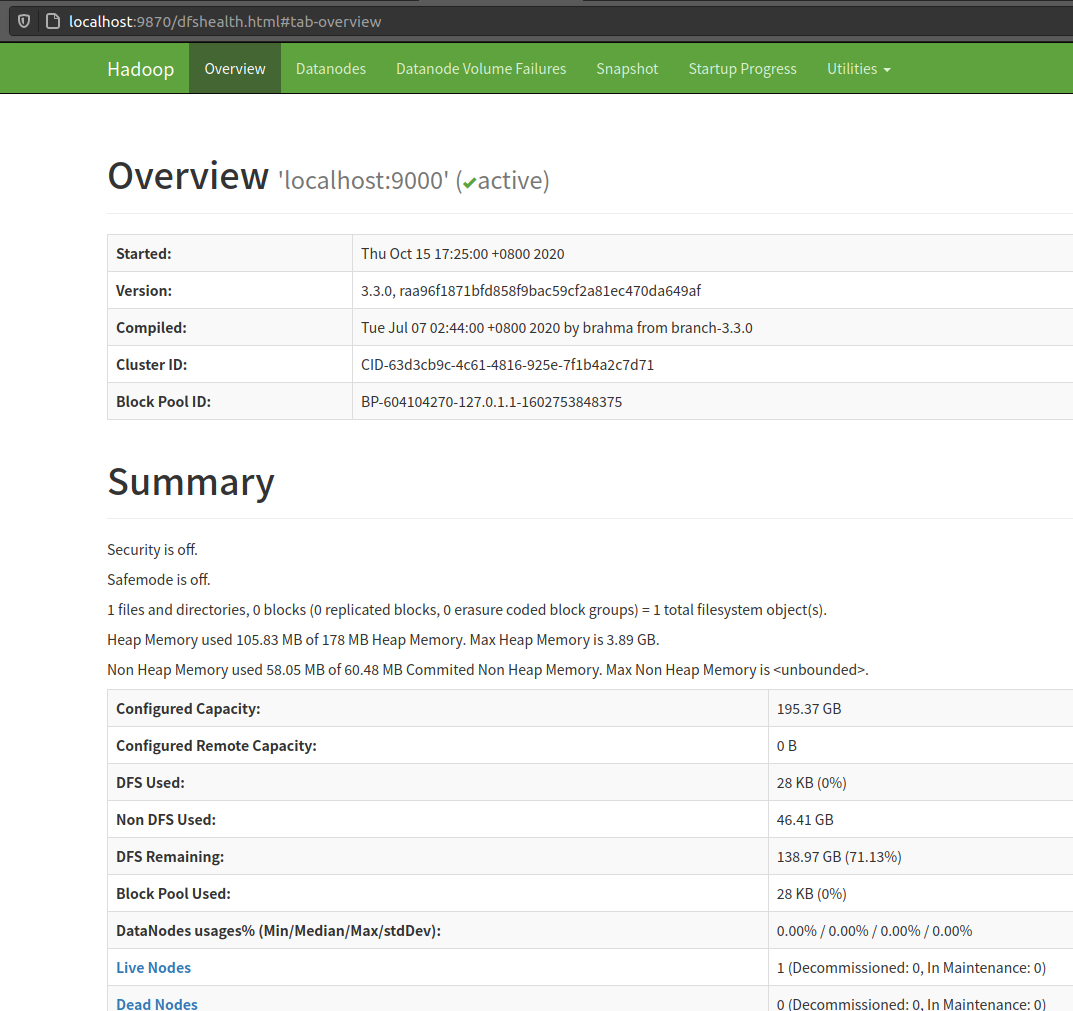Click the 'Cluster ID:' row label
The width and height of the screenshot is (1073, 1011).
tap(151, 365)
